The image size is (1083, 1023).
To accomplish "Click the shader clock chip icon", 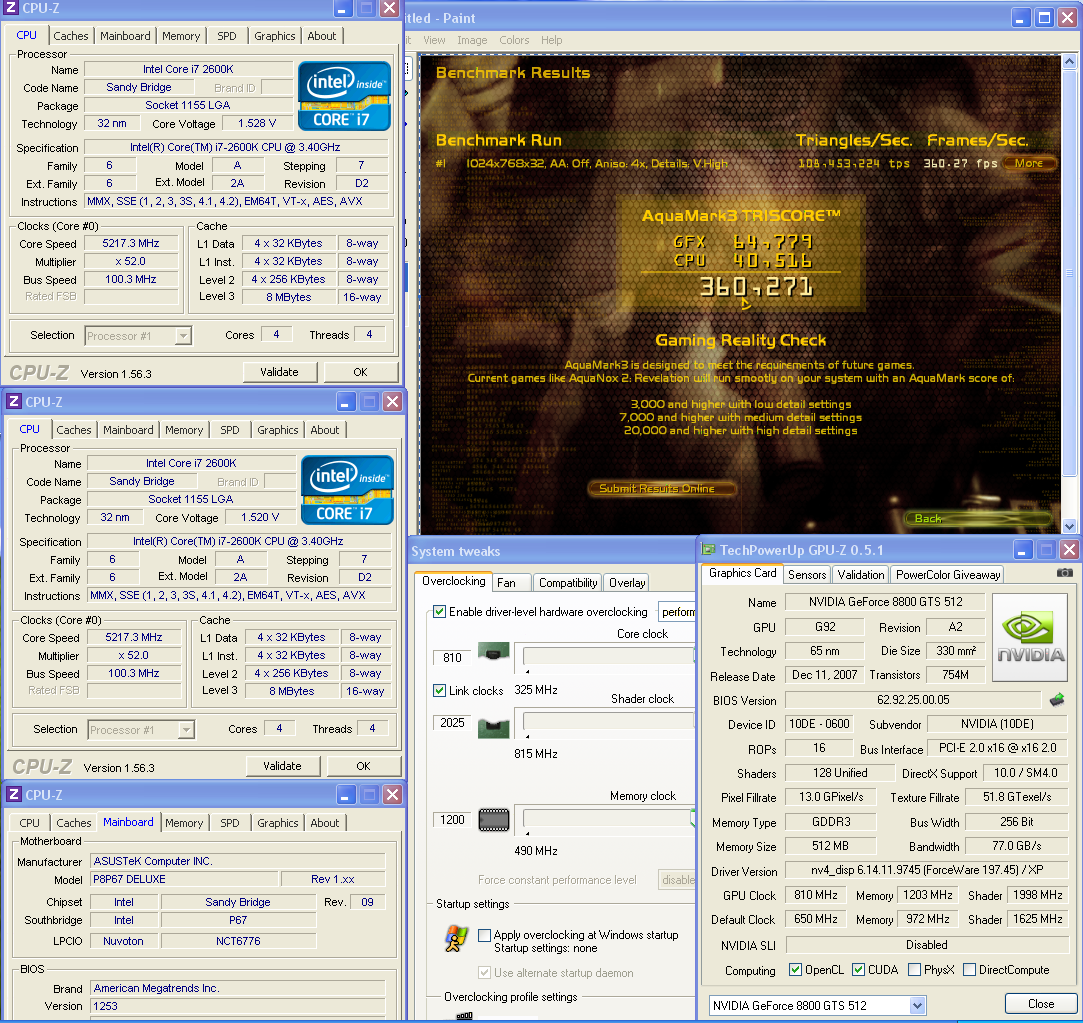I will point(494,728).
